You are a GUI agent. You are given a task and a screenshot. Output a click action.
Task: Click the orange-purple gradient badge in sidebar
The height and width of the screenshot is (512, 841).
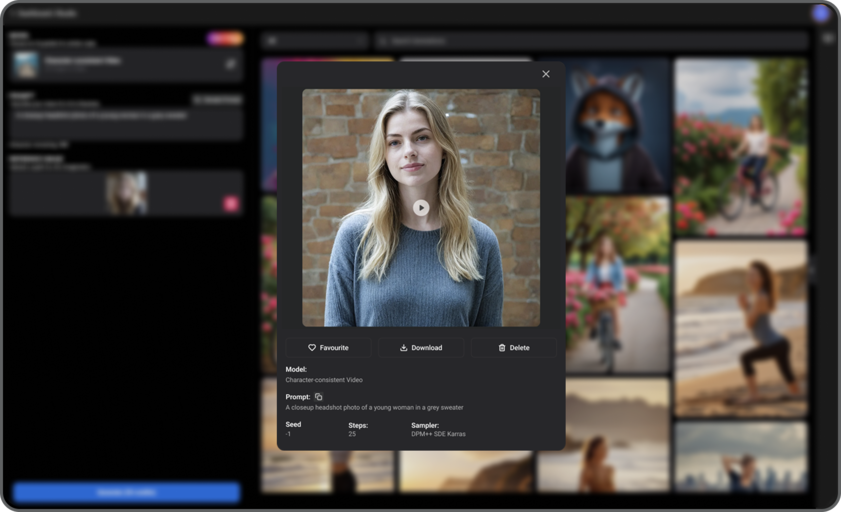pos(225,39)
